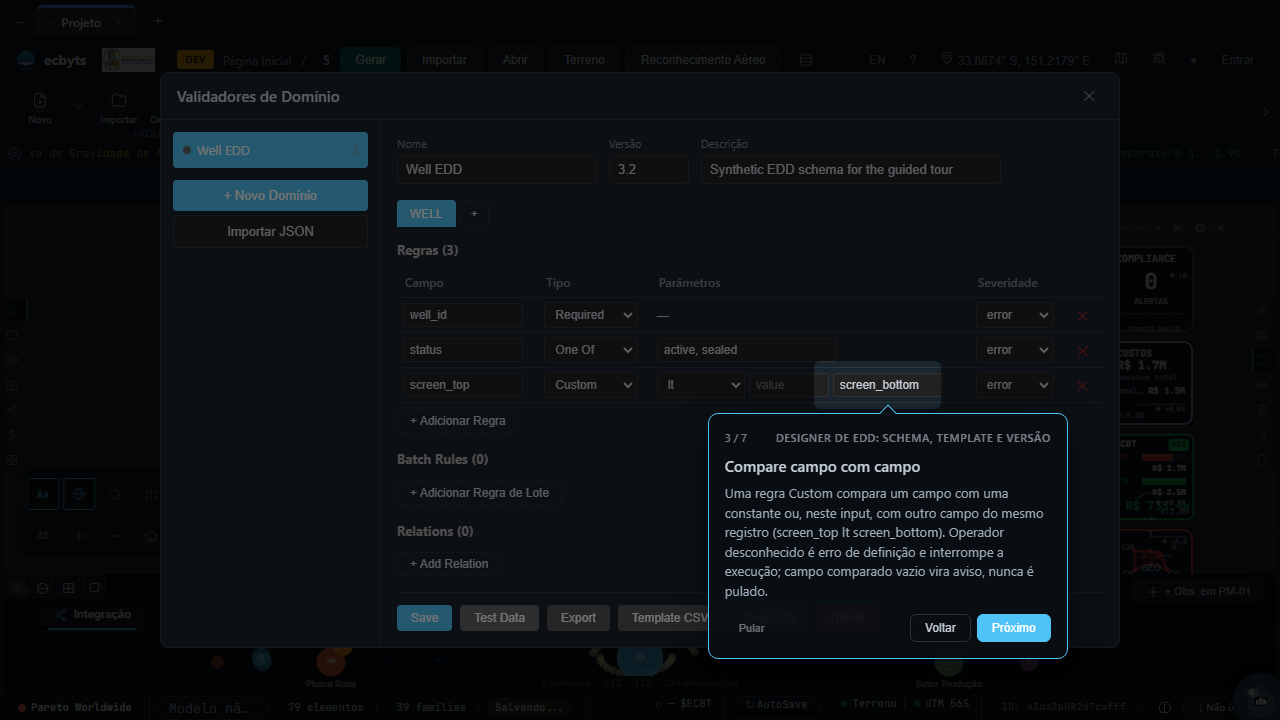Switch language with EN toggle
Viewport: 1280px width, 720px height.
coord(877,60)
